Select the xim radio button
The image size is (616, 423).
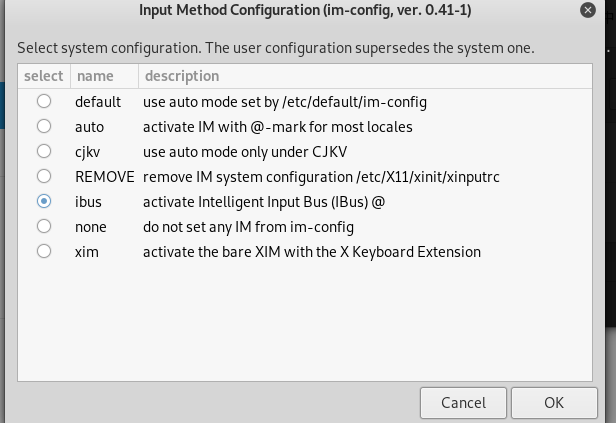click(44, 251)
